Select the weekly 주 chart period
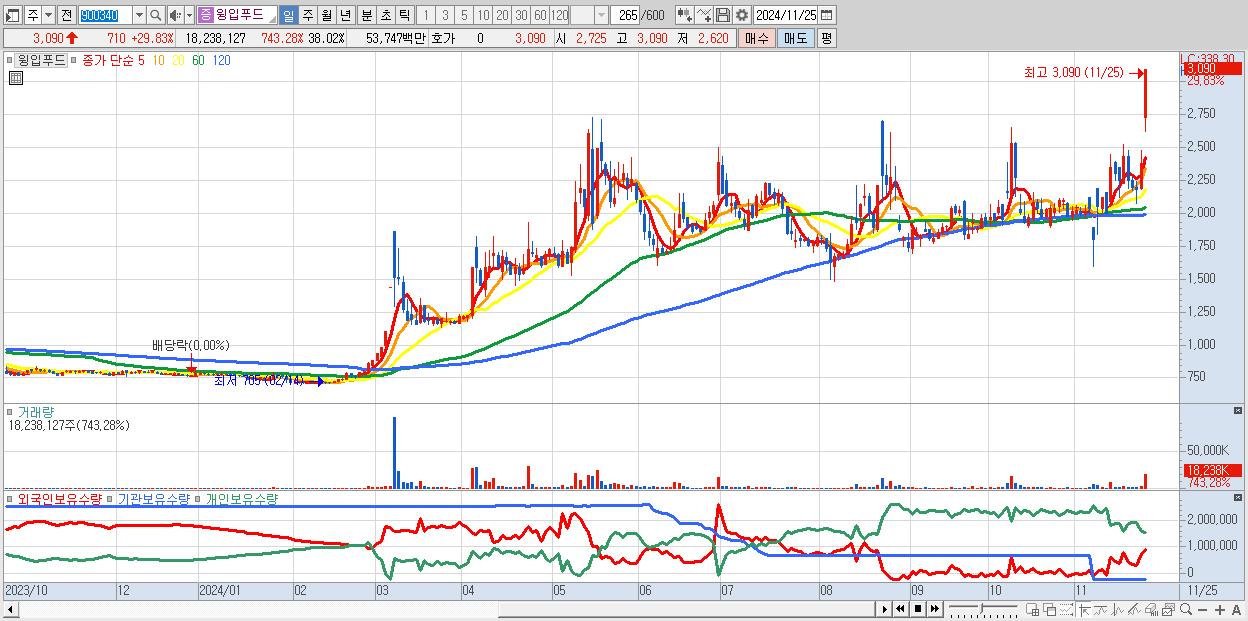1248x621 pixels. tap(307, 15)
